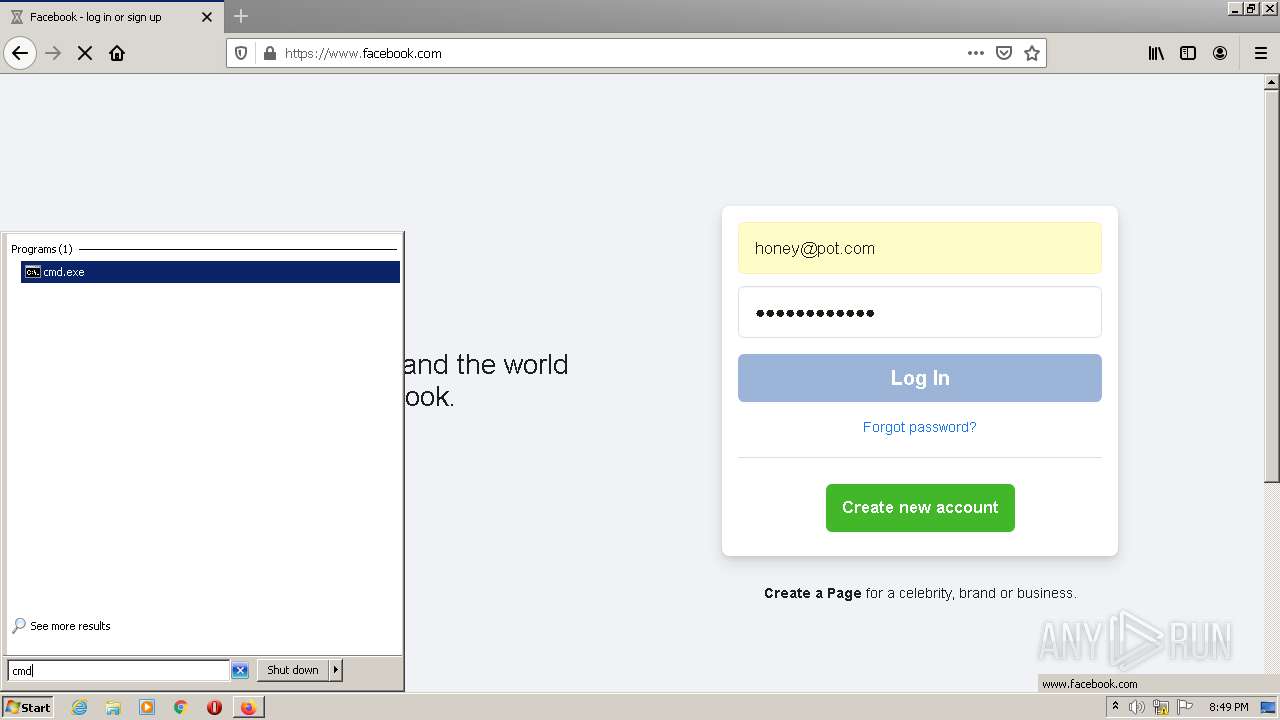Open the Forgot password? link
Image resolution: width=1280 pixels, height=720 pixels.
pyautogui.click(x=919, y=427)
